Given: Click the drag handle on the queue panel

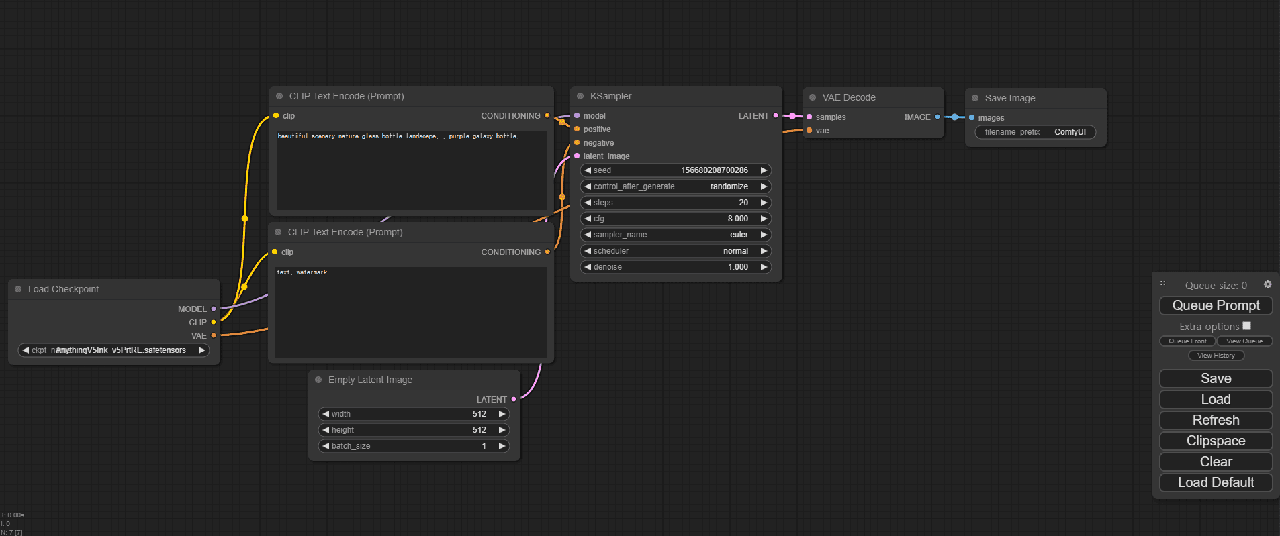Looking at the screenshot, I should click(x=1163, y=285).
